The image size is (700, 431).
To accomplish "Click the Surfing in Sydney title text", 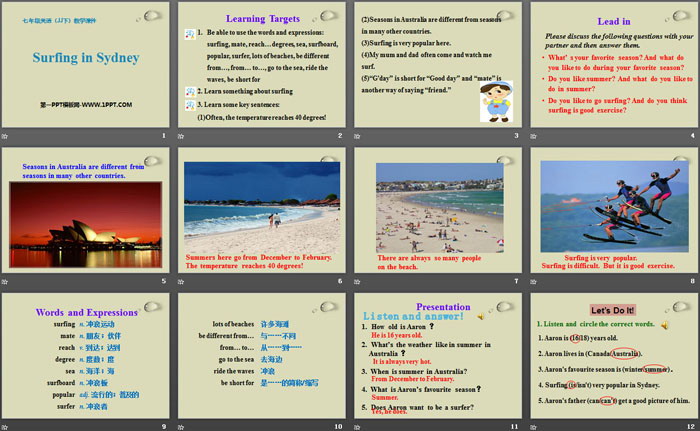I will pos(86,58).
